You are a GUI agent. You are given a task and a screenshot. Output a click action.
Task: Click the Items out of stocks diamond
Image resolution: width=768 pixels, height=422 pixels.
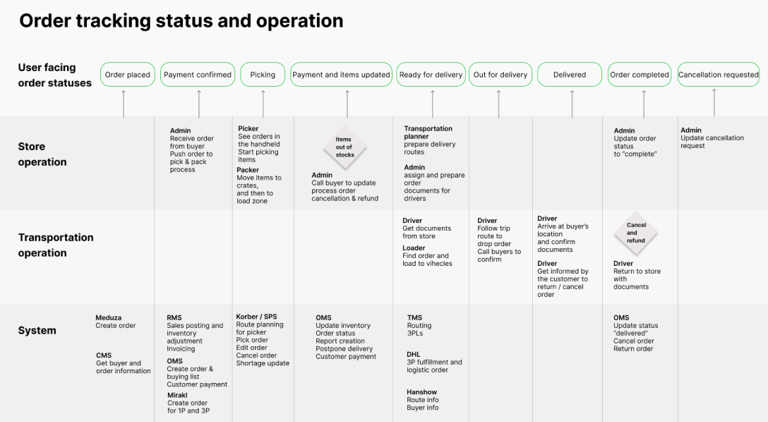345,147
